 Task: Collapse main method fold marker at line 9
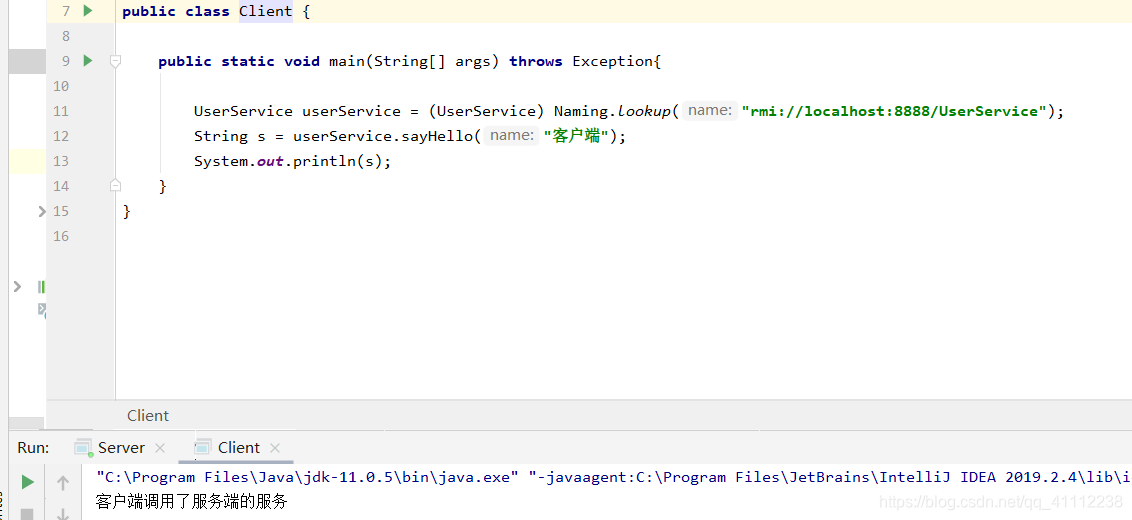pos(115,61)
